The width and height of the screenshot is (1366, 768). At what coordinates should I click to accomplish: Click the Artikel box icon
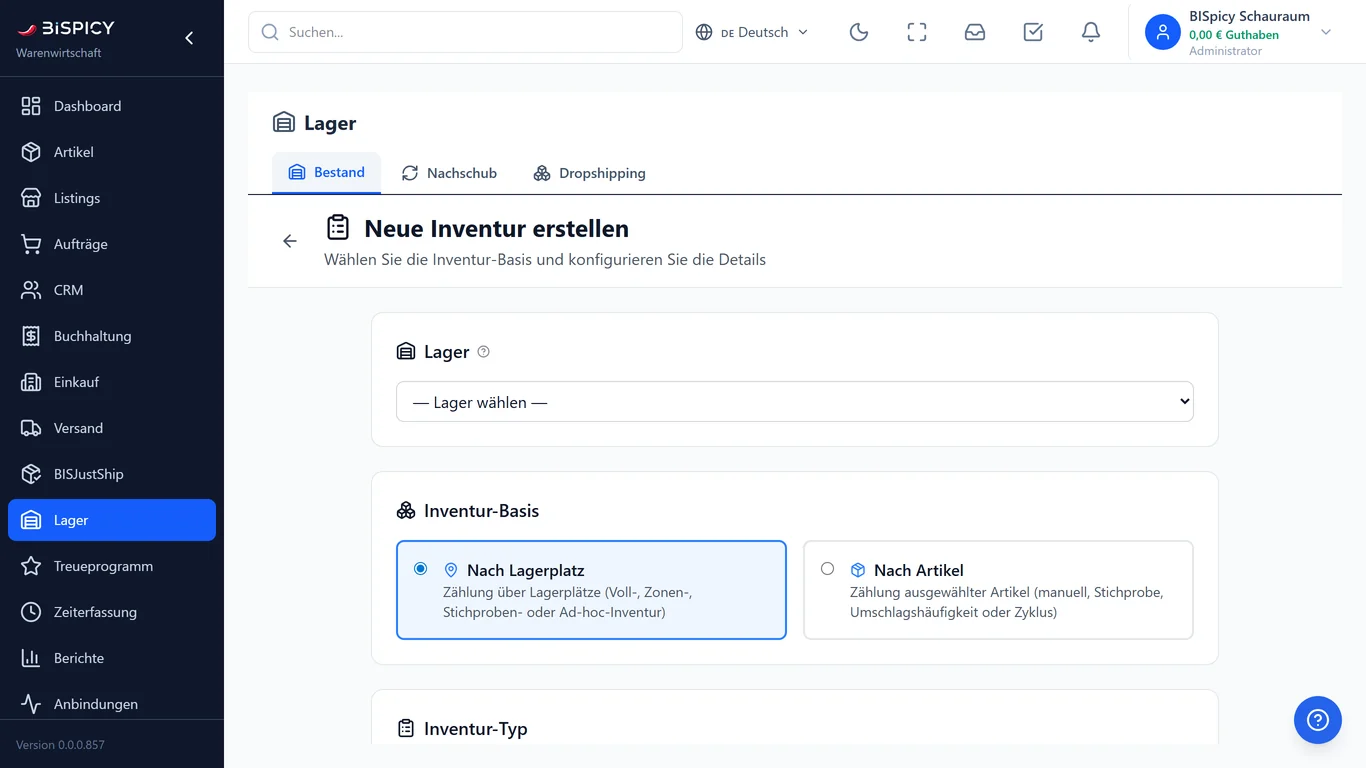(31, 152)
